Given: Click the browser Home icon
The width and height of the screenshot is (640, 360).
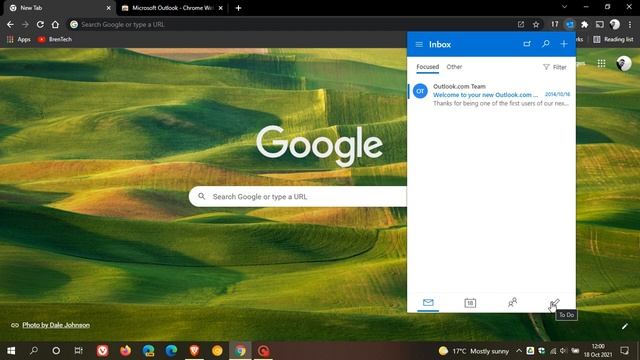Looking at the screenshot, I should click(55, 24).
